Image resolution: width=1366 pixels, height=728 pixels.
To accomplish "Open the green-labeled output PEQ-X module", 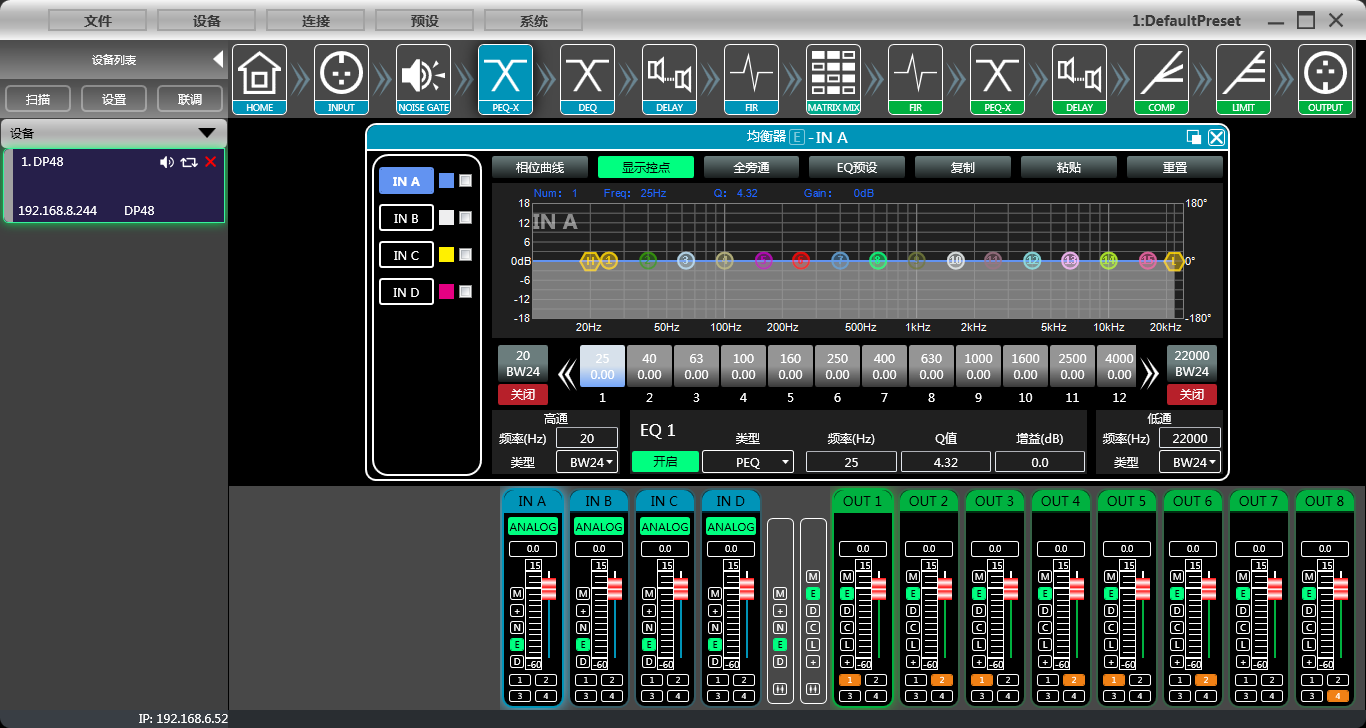I will pos(998,79).
